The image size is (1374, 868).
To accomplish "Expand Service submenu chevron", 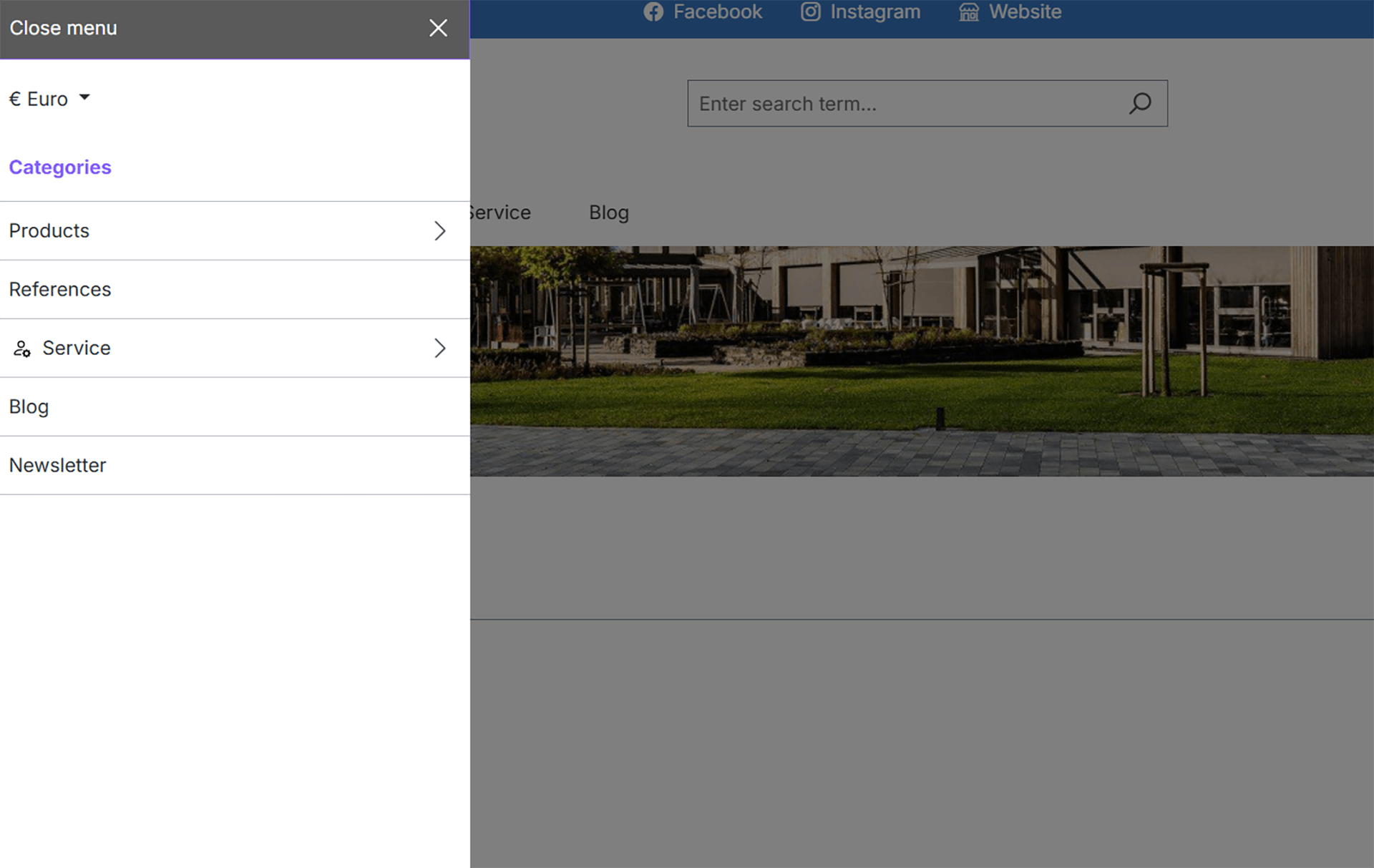I will 440,348.
